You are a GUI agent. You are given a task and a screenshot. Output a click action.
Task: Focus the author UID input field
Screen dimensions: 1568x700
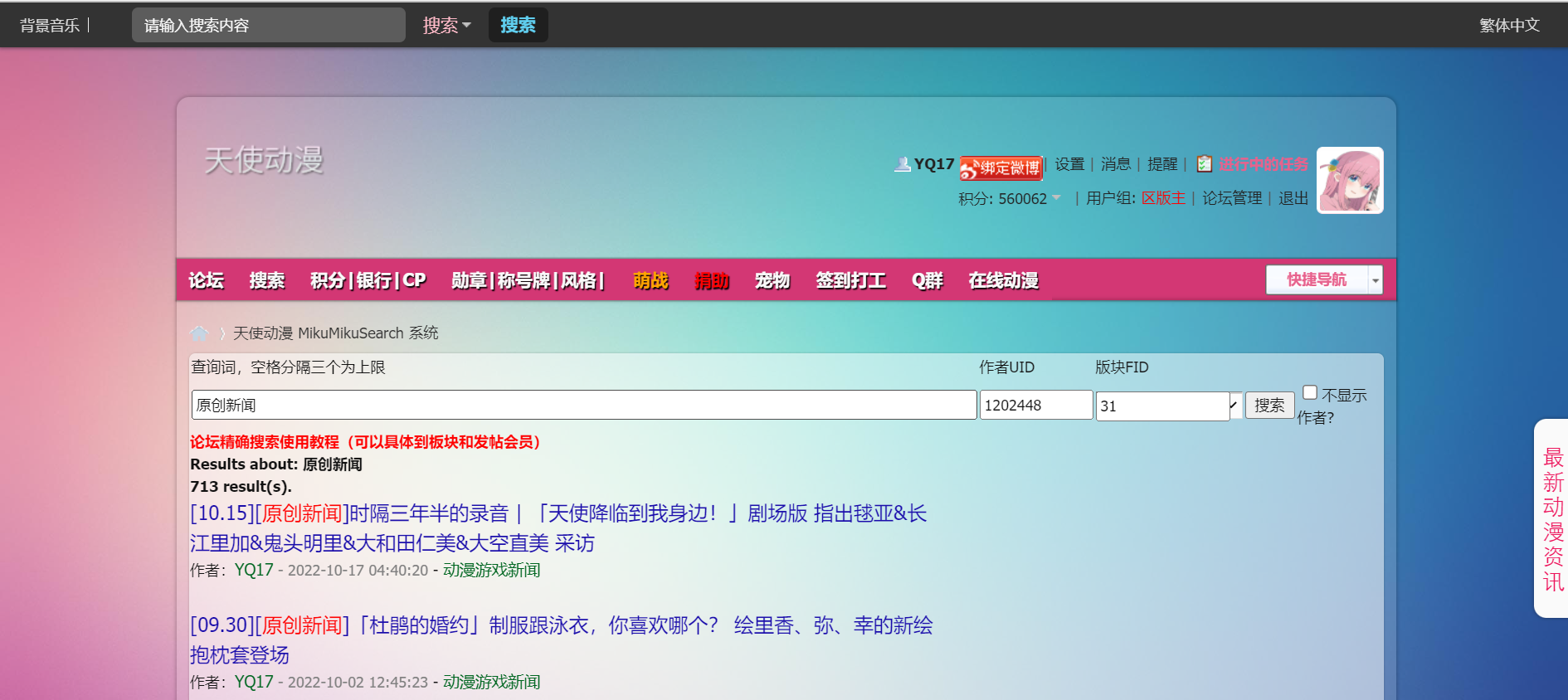(x=1035, y=406)
